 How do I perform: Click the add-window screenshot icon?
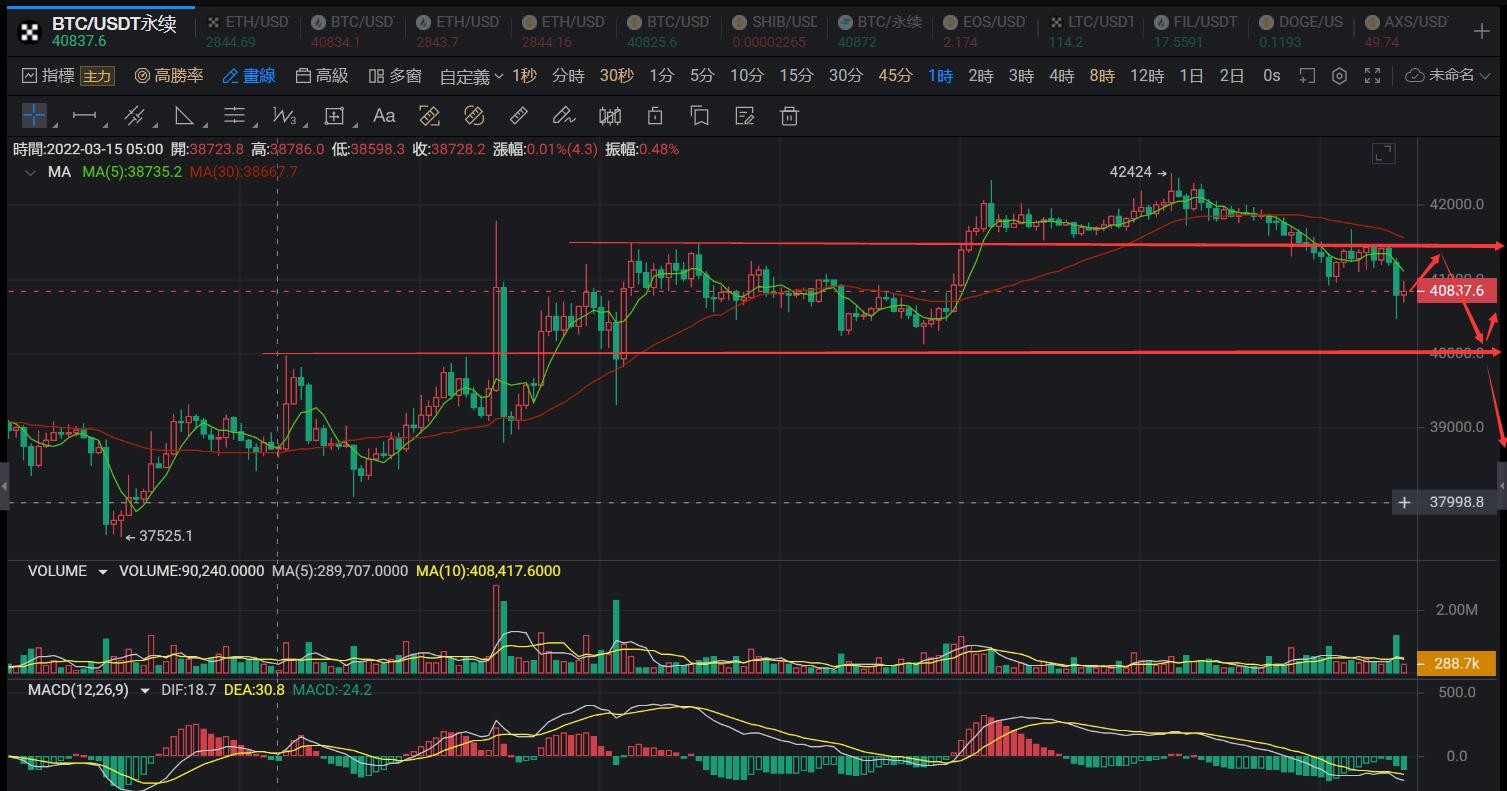click(x=1307, y=76)
